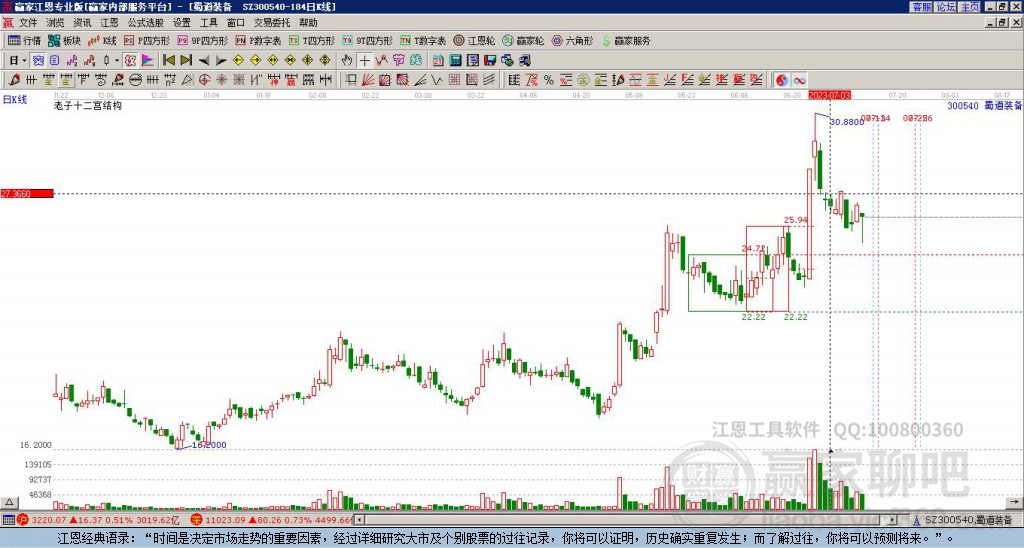Open the 客服 link in title bar

pos(922,7)
